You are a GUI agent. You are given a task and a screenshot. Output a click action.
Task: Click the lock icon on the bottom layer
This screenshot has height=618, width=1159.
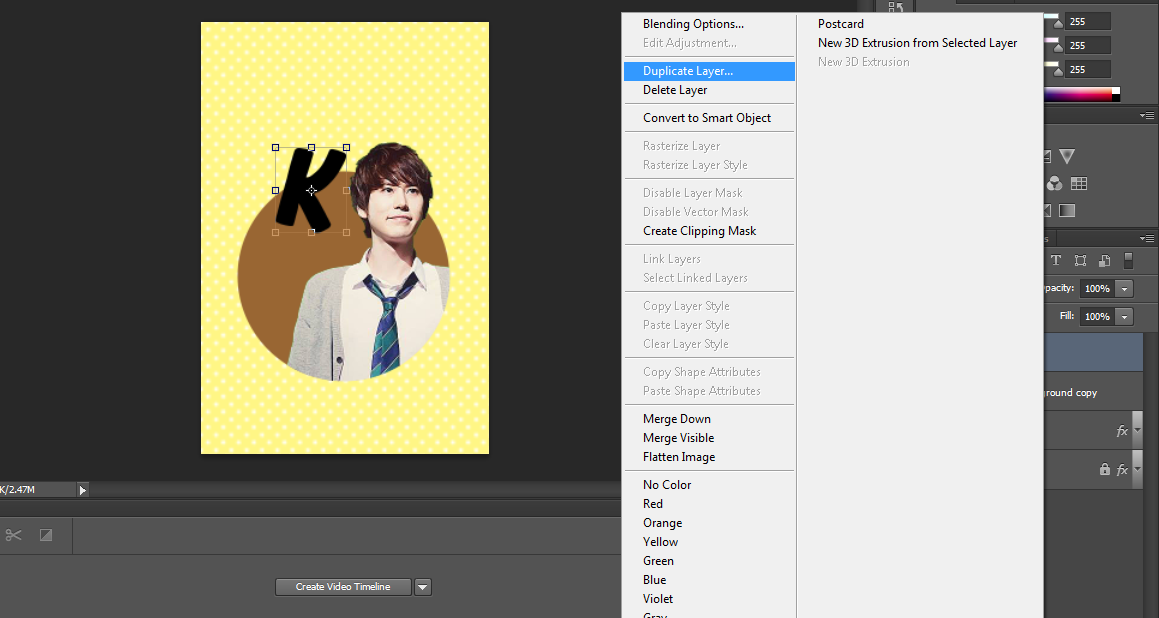[1104, 469]
